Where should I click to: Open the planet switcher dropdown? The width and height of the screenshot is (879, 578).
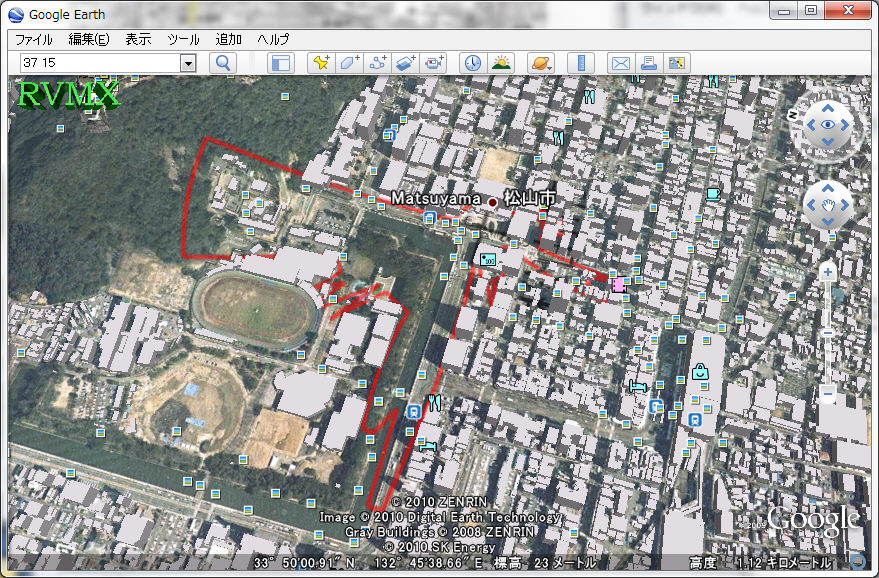tap(540, 63)
